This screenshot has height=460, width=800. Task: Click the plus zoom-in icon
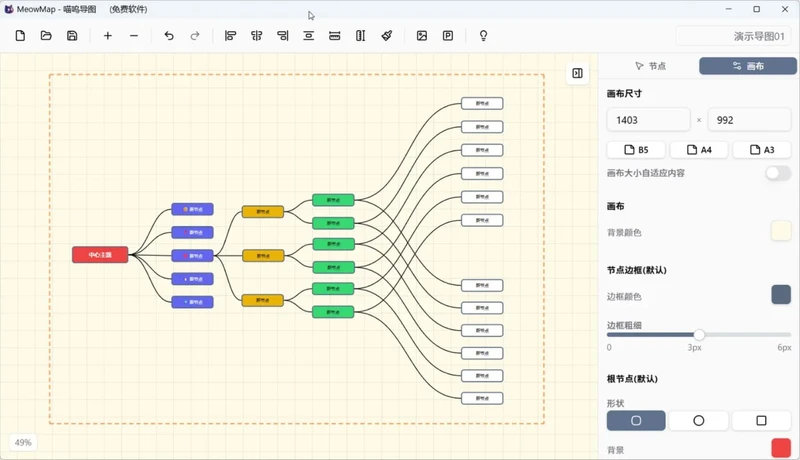(108, 36)
